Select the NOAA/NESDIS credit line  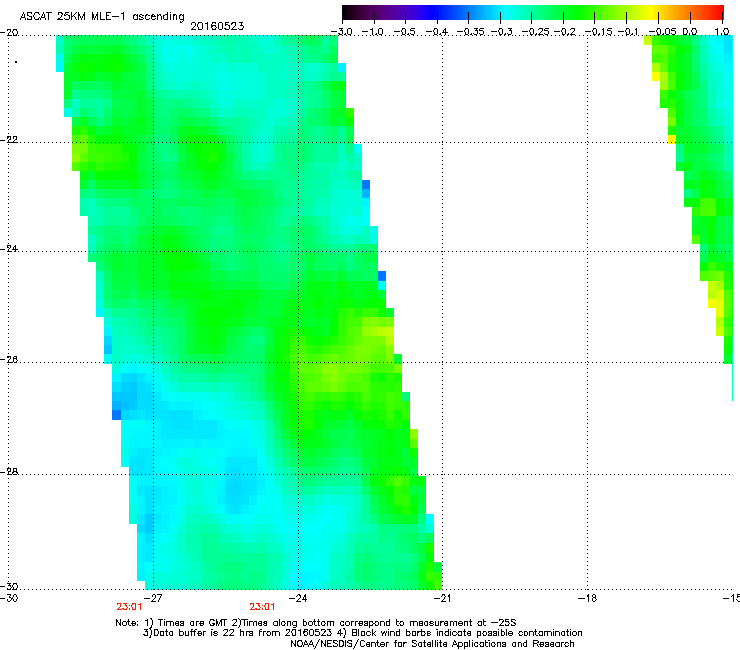pos(432,644)
